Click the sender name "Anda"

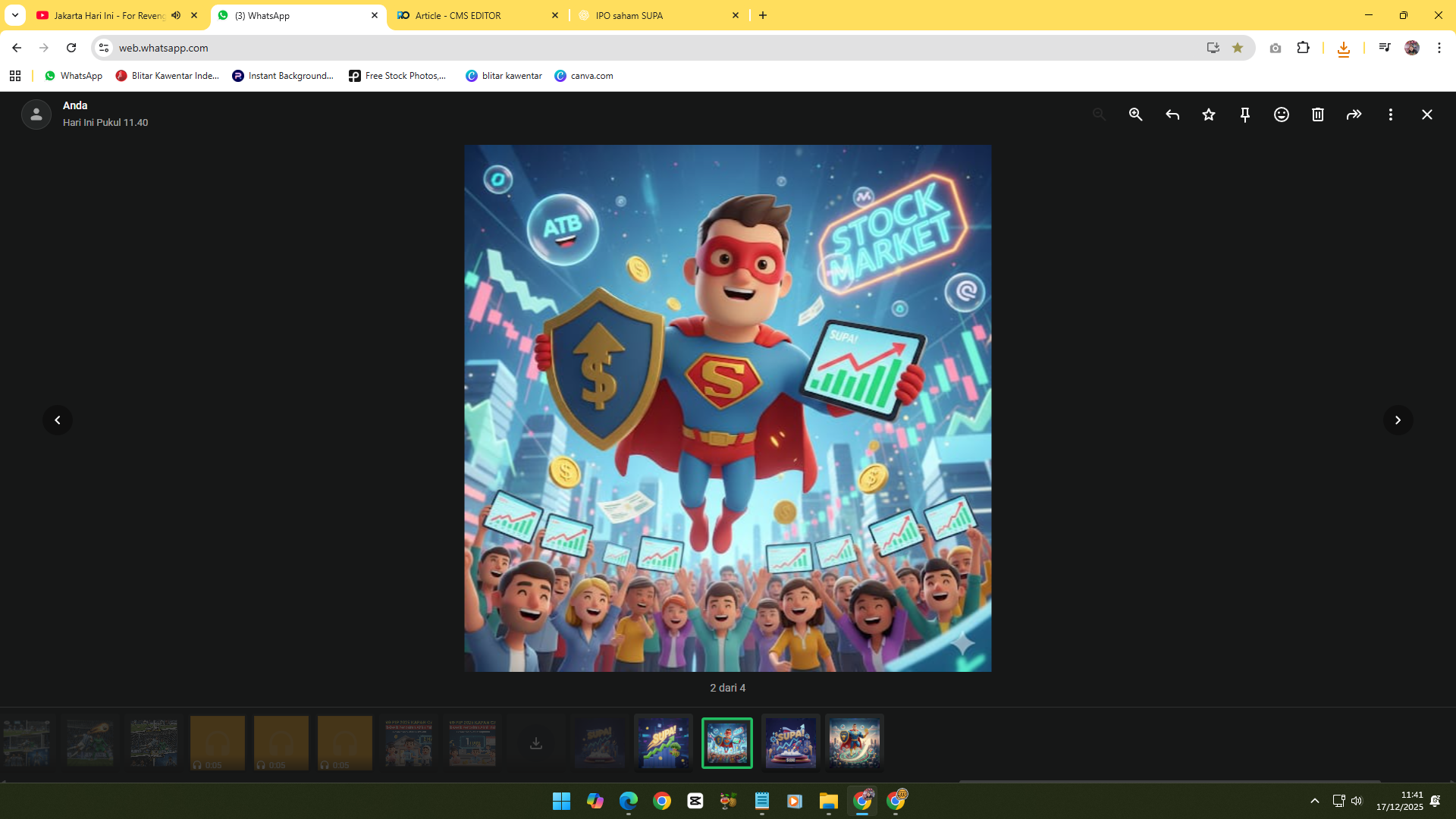click(x=75, y=105)
